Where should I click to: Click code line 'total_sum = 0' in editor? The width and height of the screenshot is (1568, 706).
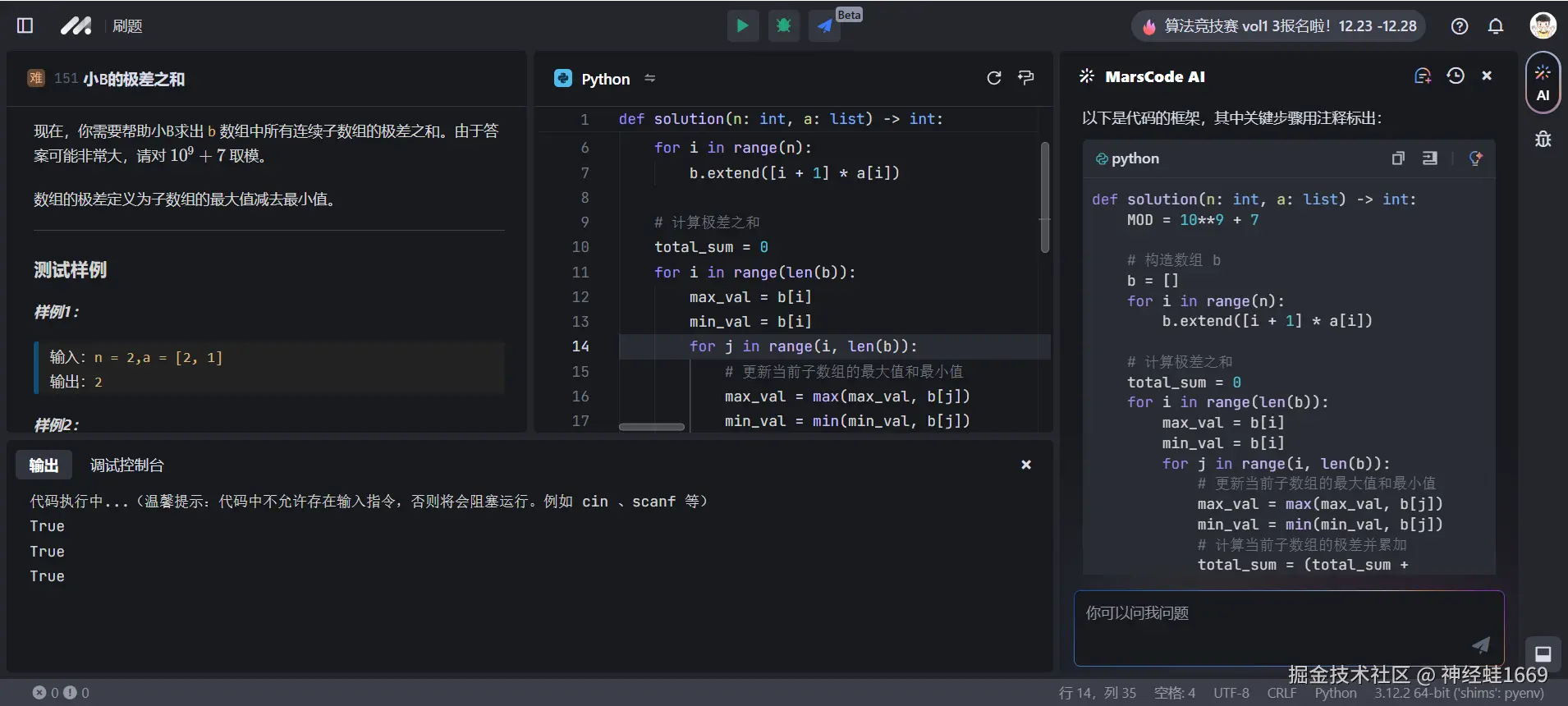click(x=711, y=247)
